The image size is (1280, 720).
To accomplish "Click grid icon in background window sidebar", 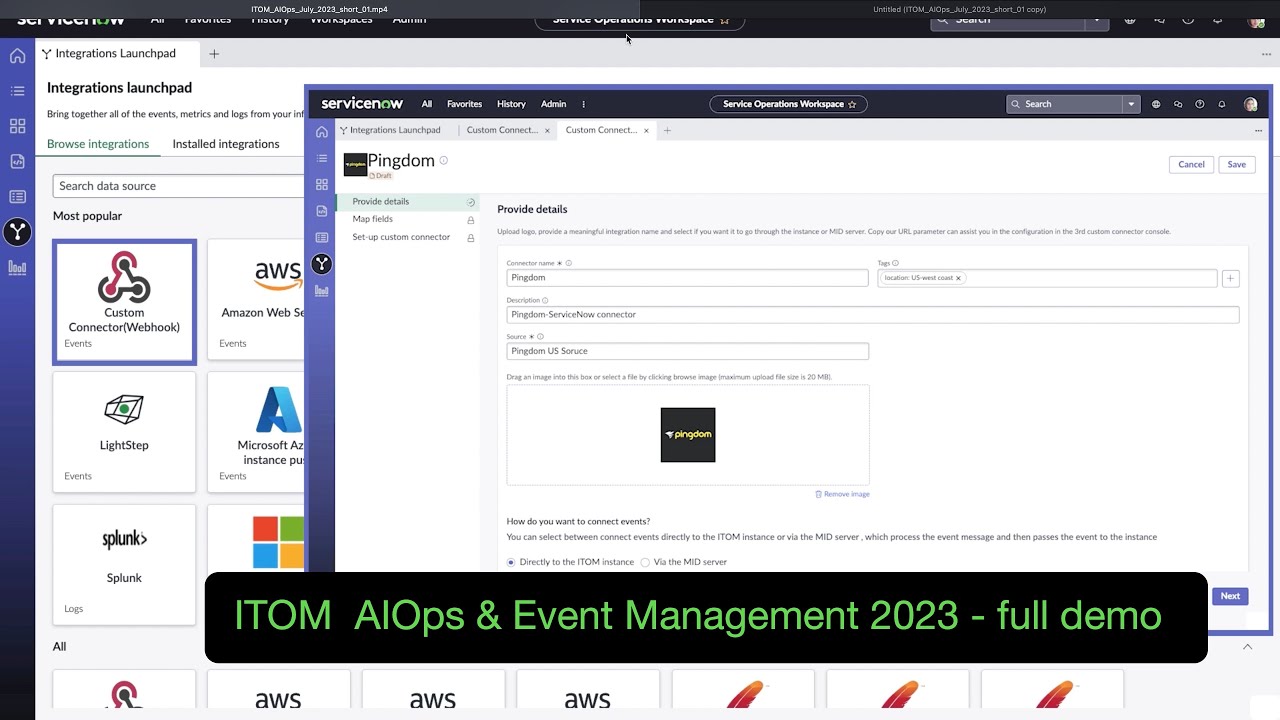I will coord(17,126).
